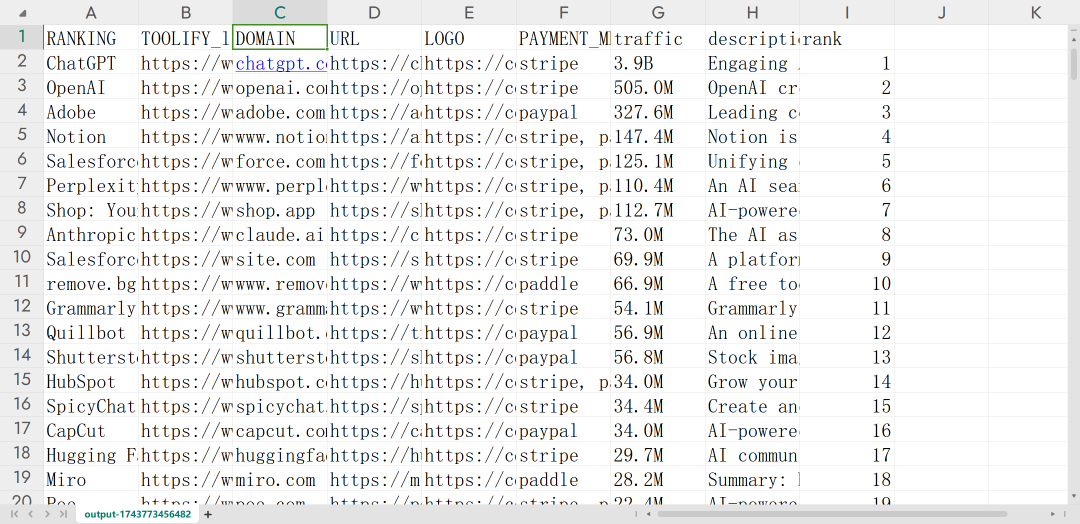Click the 505.0M traffic cell
Image resolution: width=1080 pixels, height=524 pixels.
tap(658, 87)
